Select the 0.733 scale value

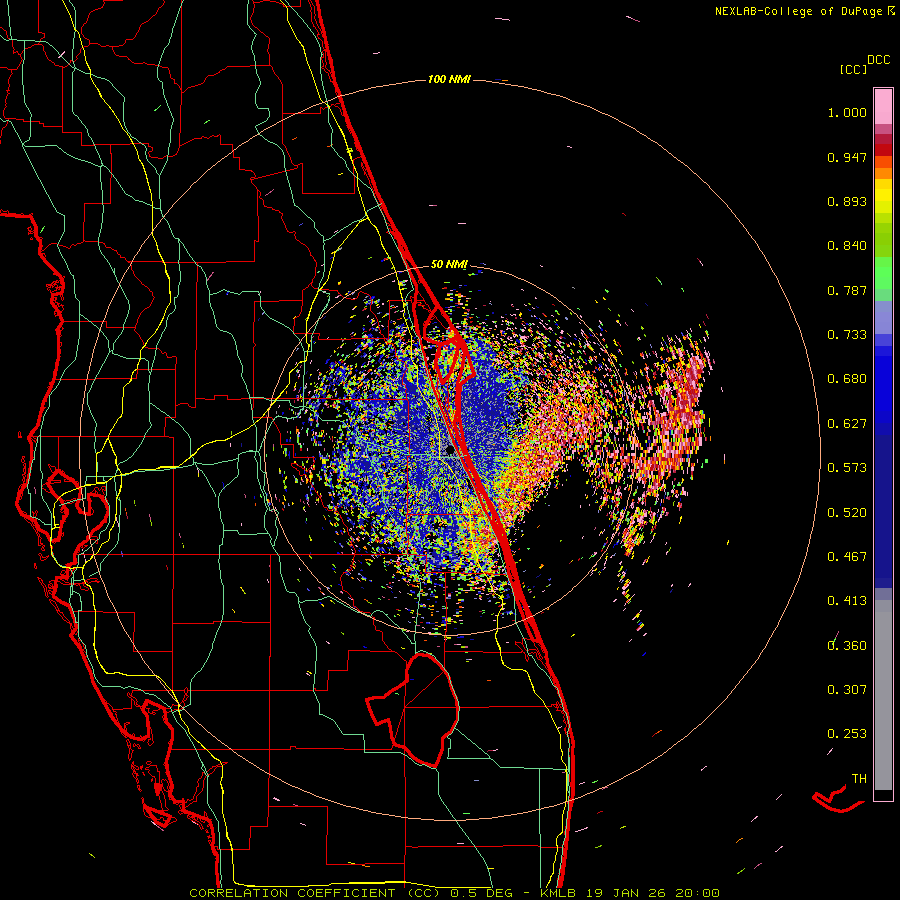coord(847,335)
